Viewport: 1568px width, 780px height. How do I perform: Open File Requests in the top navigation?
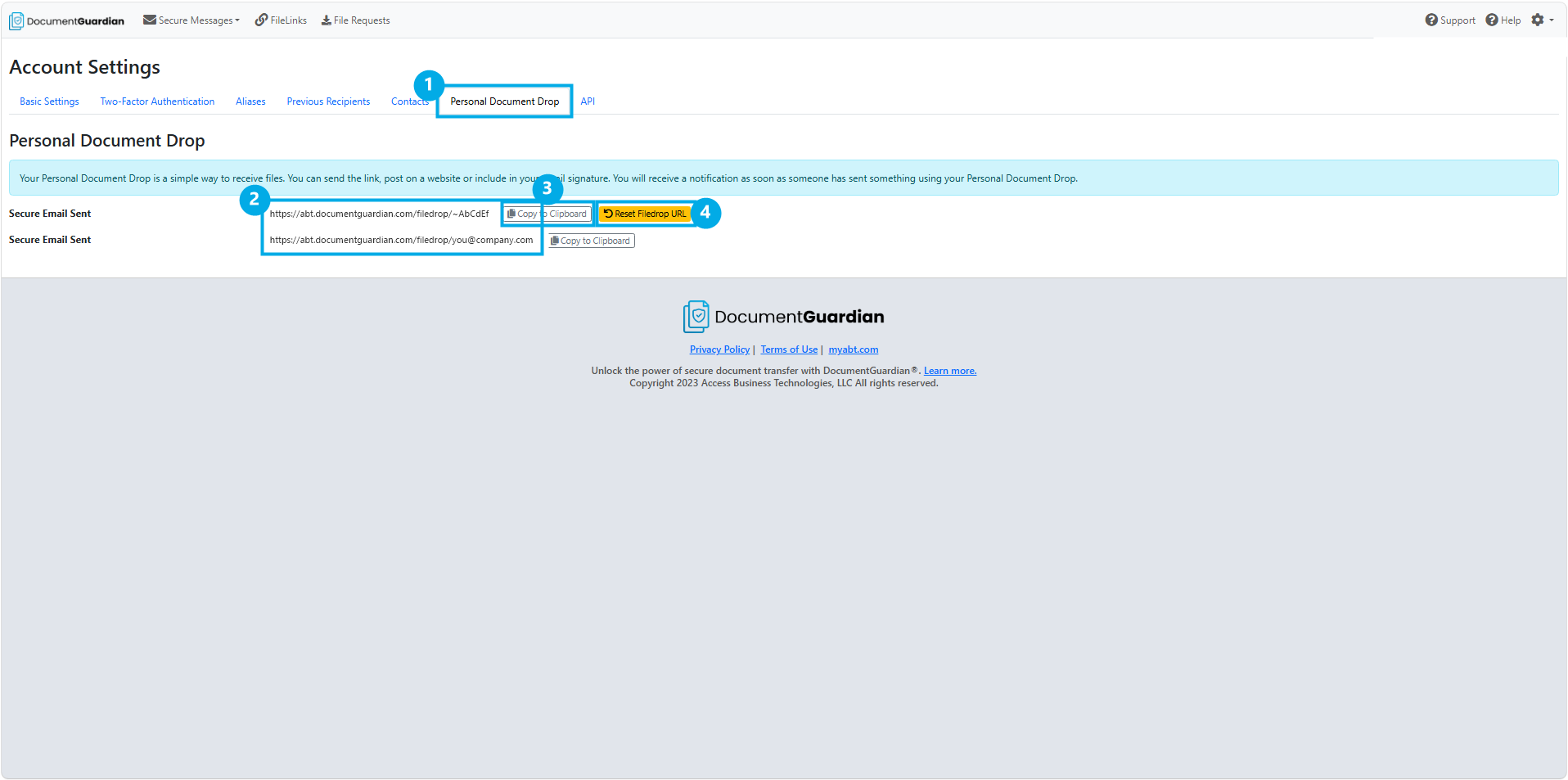click(355, 20)
